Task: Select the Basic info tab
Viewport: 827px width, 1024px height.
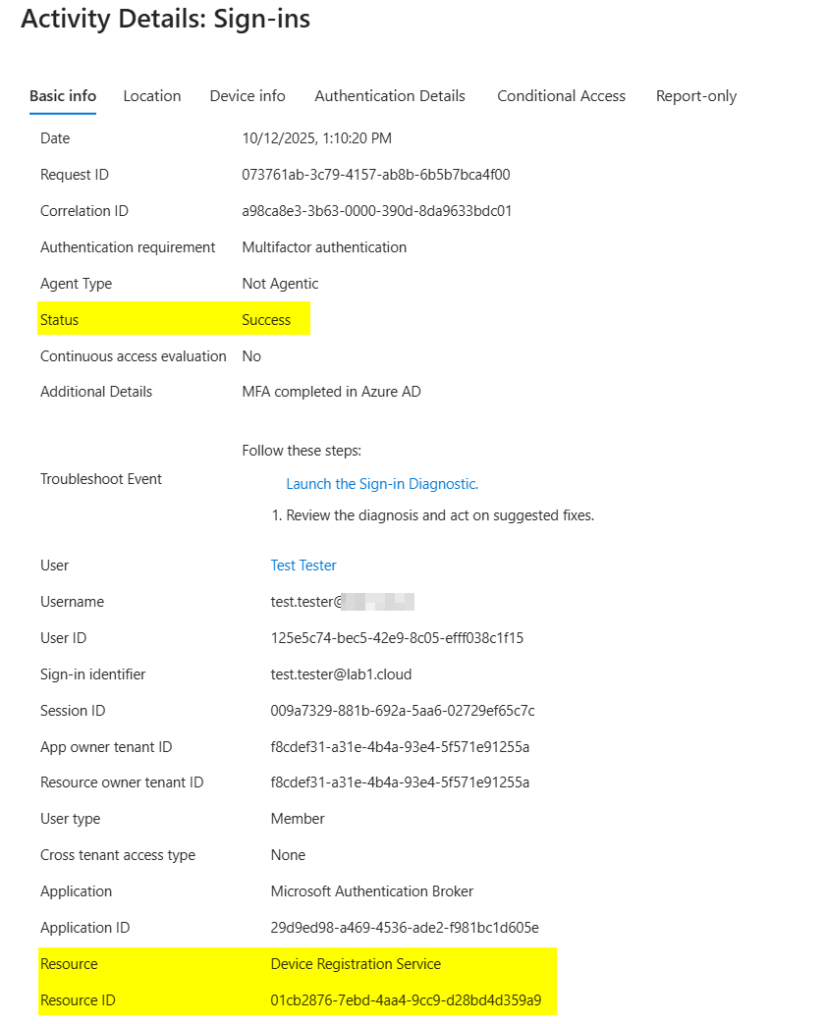Action: pos(63,96)
